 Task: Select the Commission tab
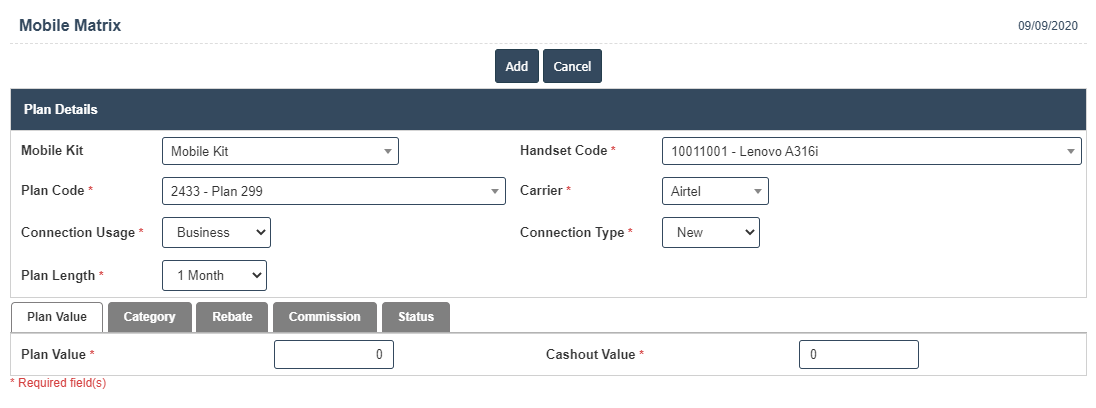(324, 317)
